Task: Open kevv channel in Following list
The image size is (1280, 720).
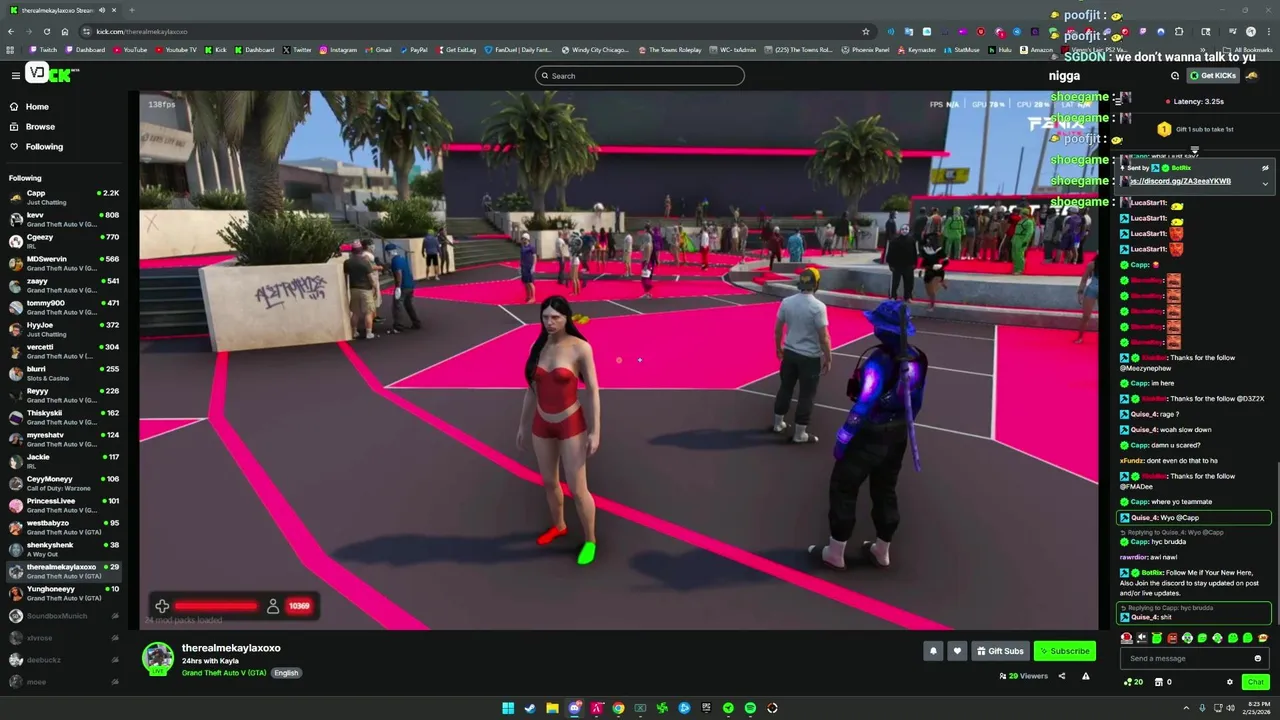Action: [x=62, y=219]
